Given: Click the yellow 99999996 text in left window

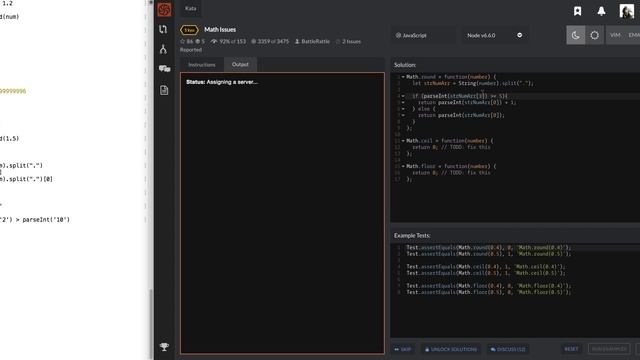Looking at the screenshot, I should tap(13, 91).
